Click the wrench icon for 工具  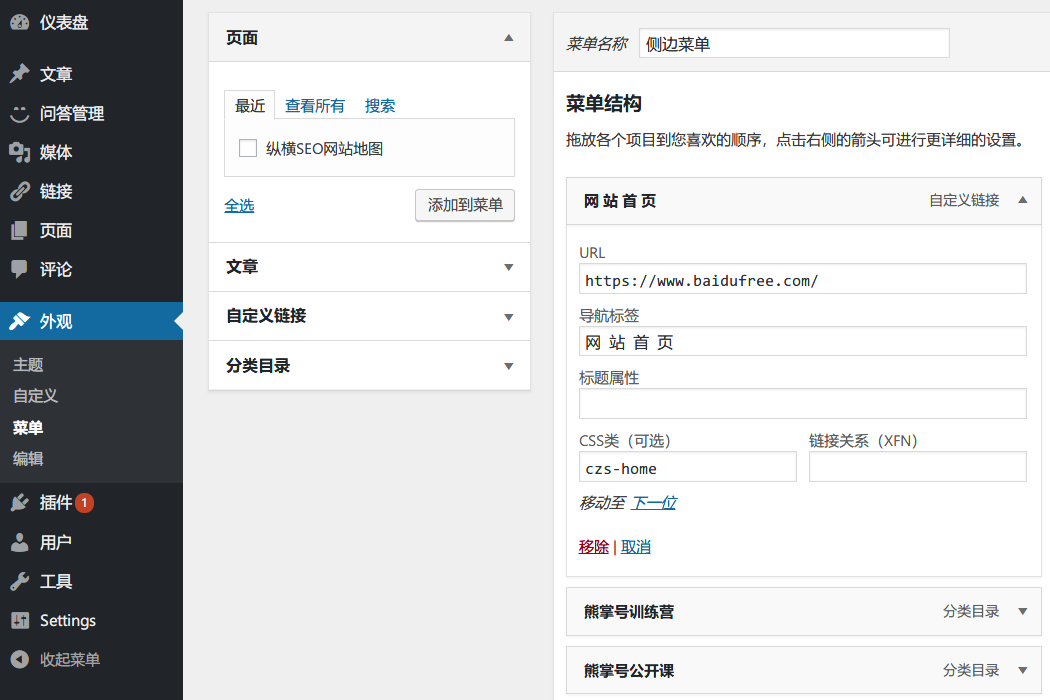pyautogui.click(x=19, y=581)
